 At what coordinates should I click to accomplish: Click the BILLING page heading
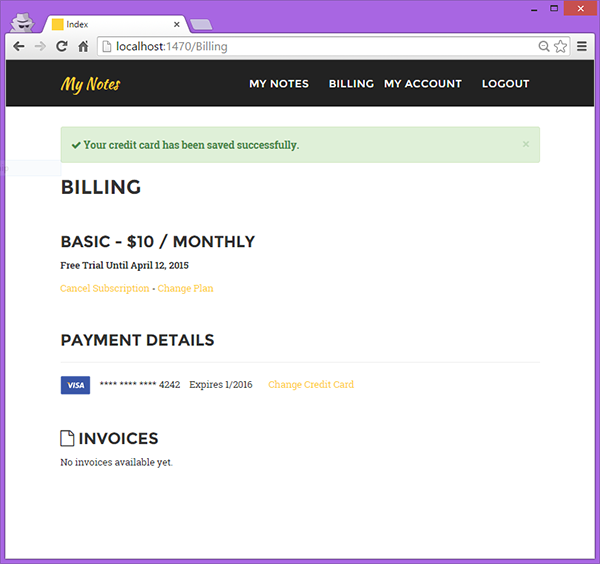point(101,187)
